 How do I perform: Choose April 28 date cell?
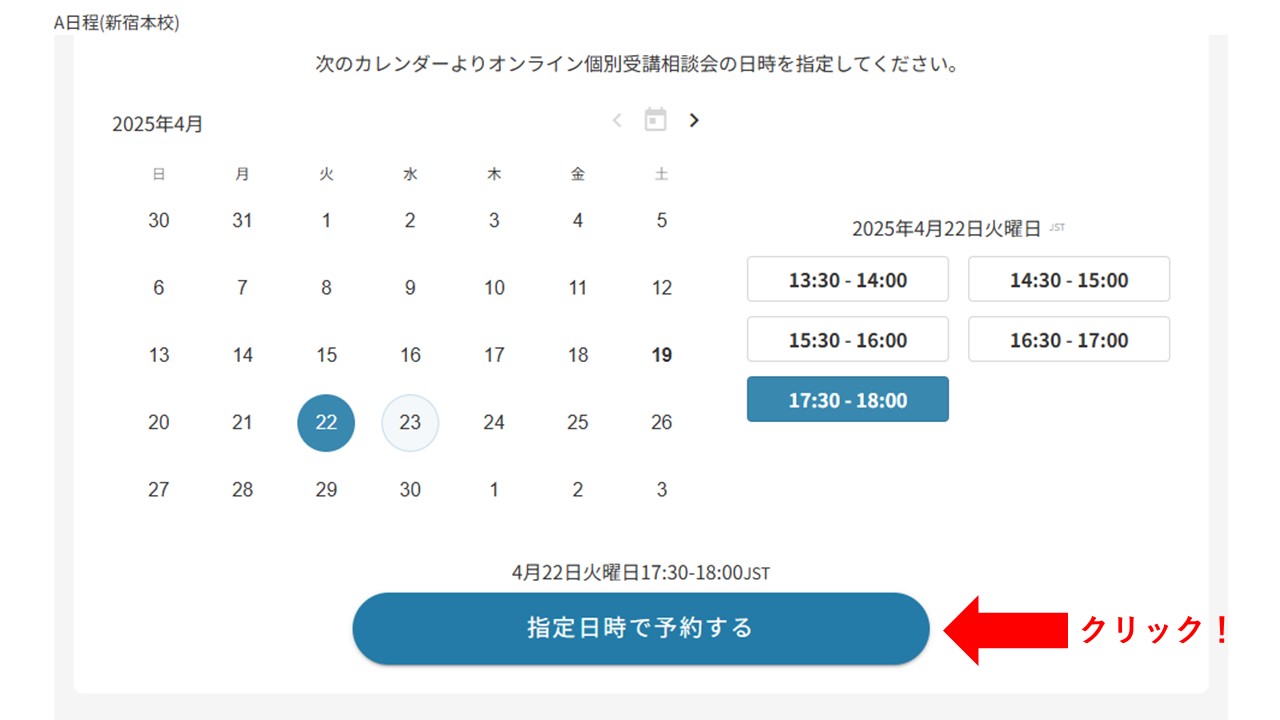tap(242, 489)
